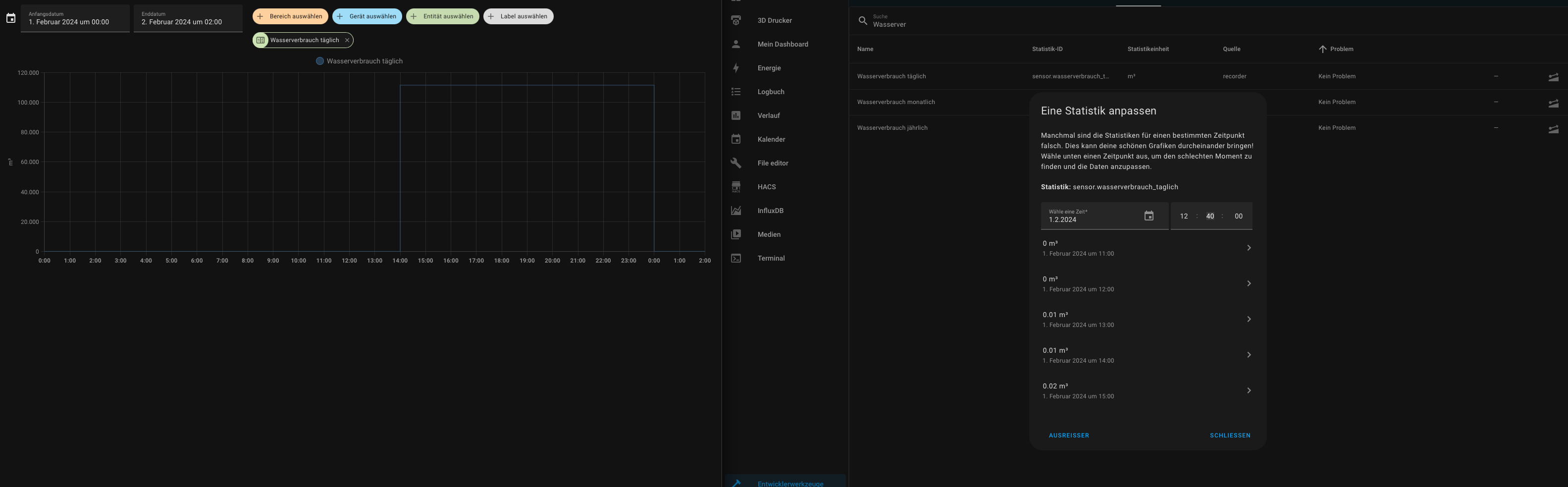Click the Ausreisser button
Viewport: 1568px width, 487px height.
tap(1068, 435)
